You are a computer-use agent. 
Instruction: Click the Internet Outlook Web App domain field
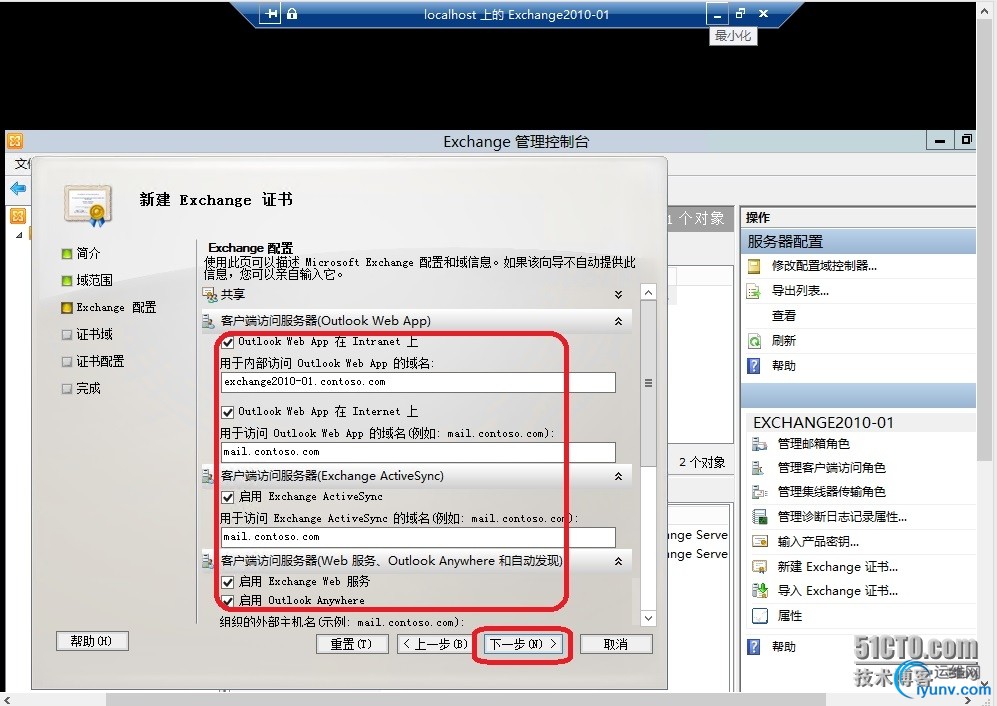tap(418, 452)
